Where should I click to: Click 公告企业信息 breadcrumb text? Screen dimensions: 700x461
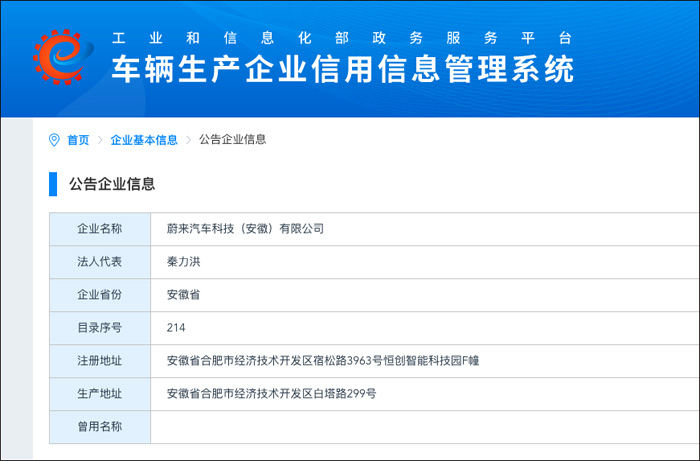[233, 139]
